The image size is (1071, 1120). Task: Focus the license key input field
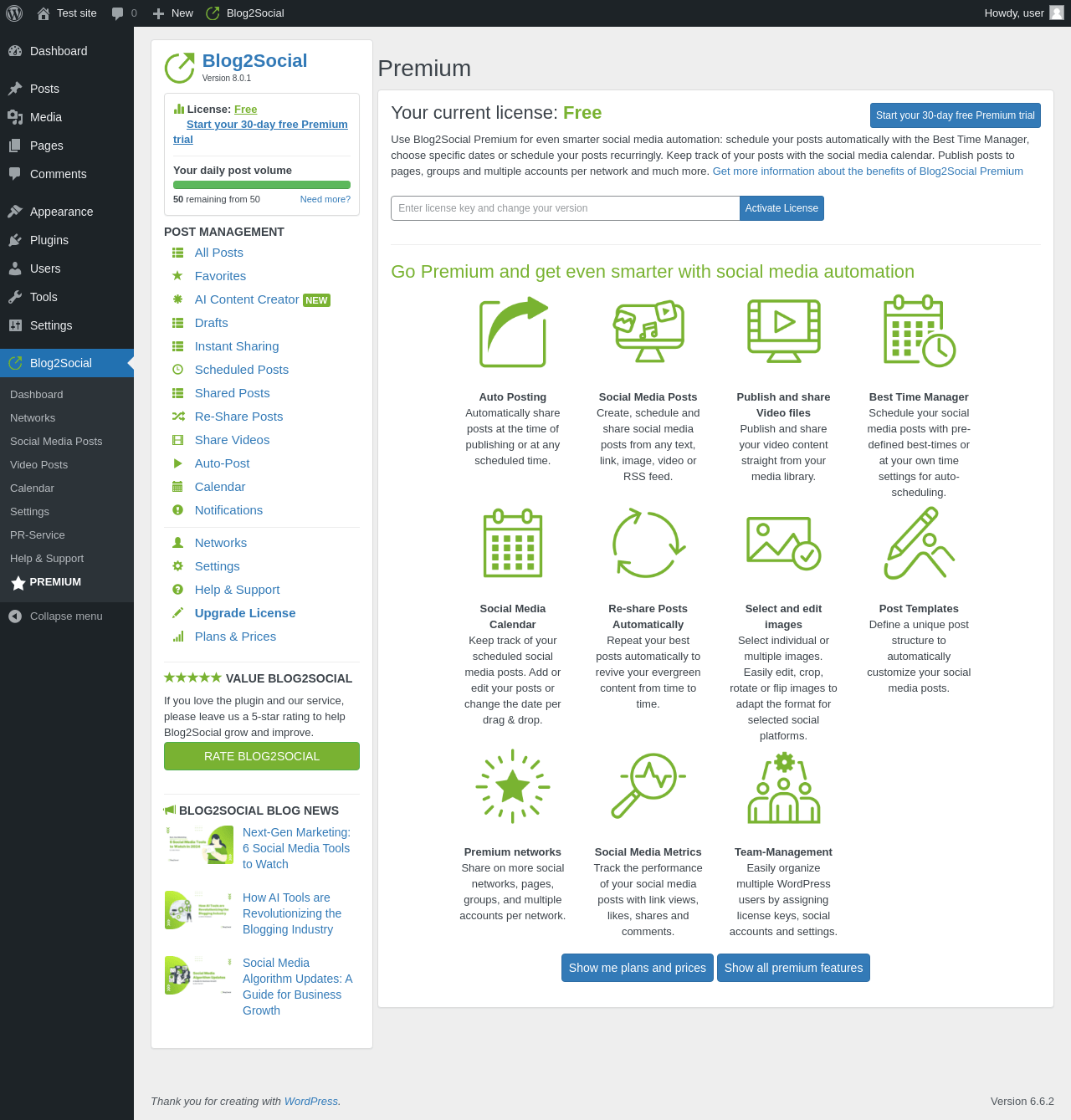[x=566, y=208]
